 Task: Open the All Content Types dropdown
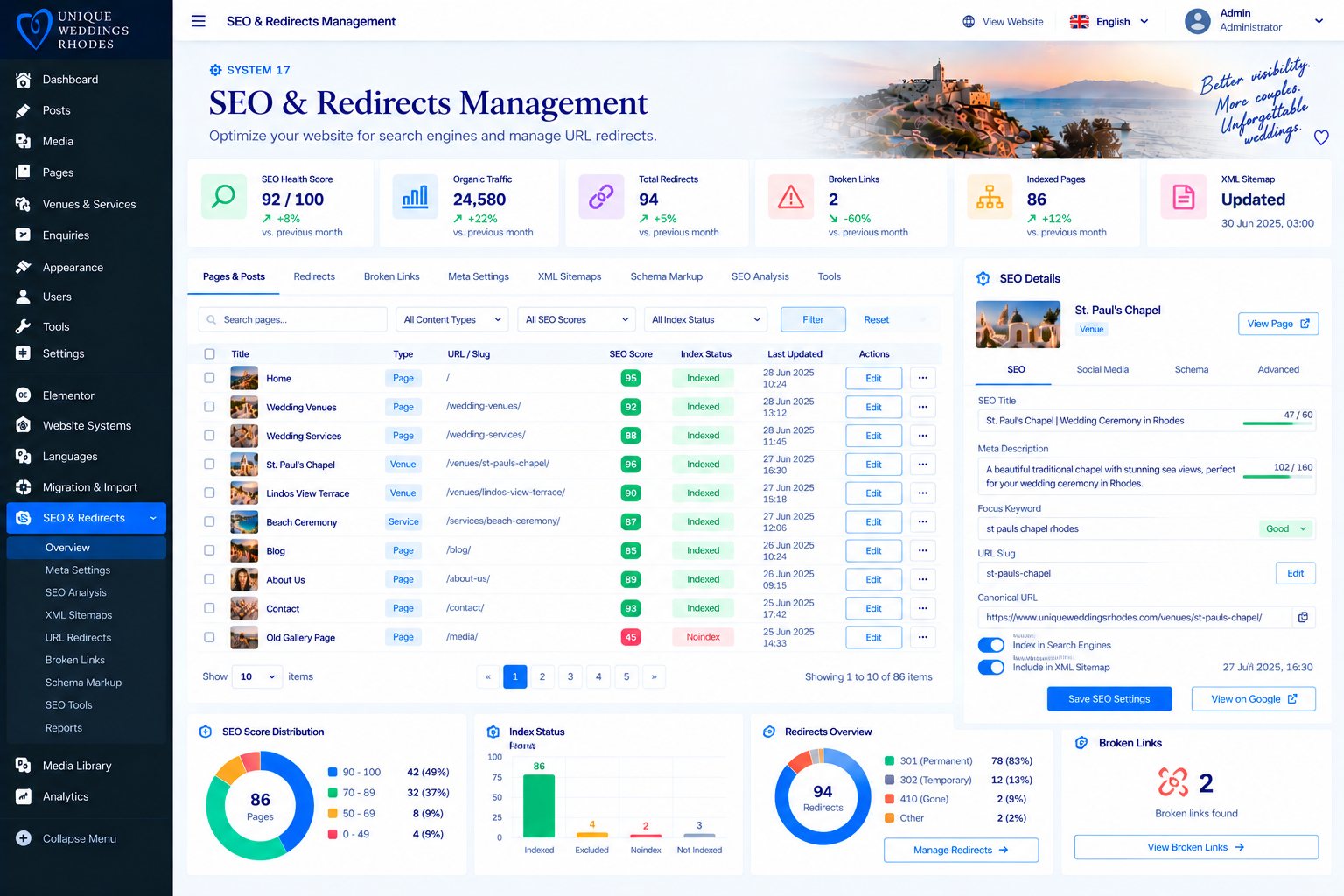point(452,319)
